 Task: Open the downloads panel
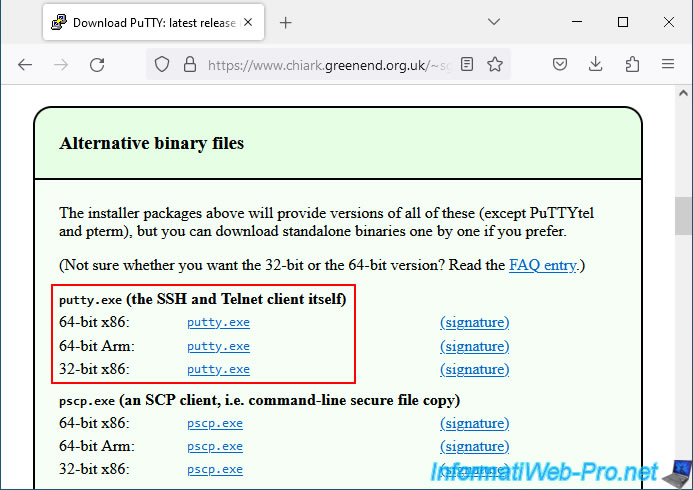[x=596, y=65]
